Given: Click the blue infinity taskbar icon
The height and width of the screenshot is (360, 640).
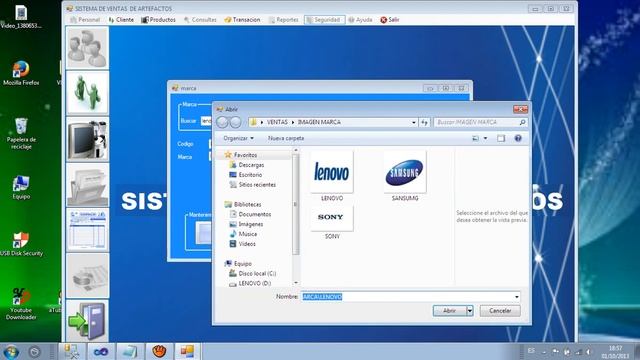Looking at the screenshot, I should pos(100,351).
